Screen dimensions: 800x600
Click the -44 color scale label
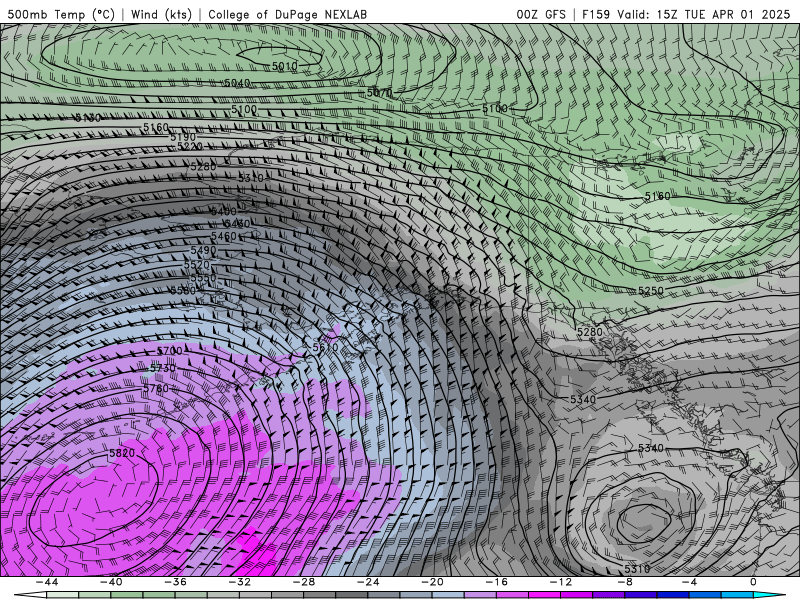point(47,582)
